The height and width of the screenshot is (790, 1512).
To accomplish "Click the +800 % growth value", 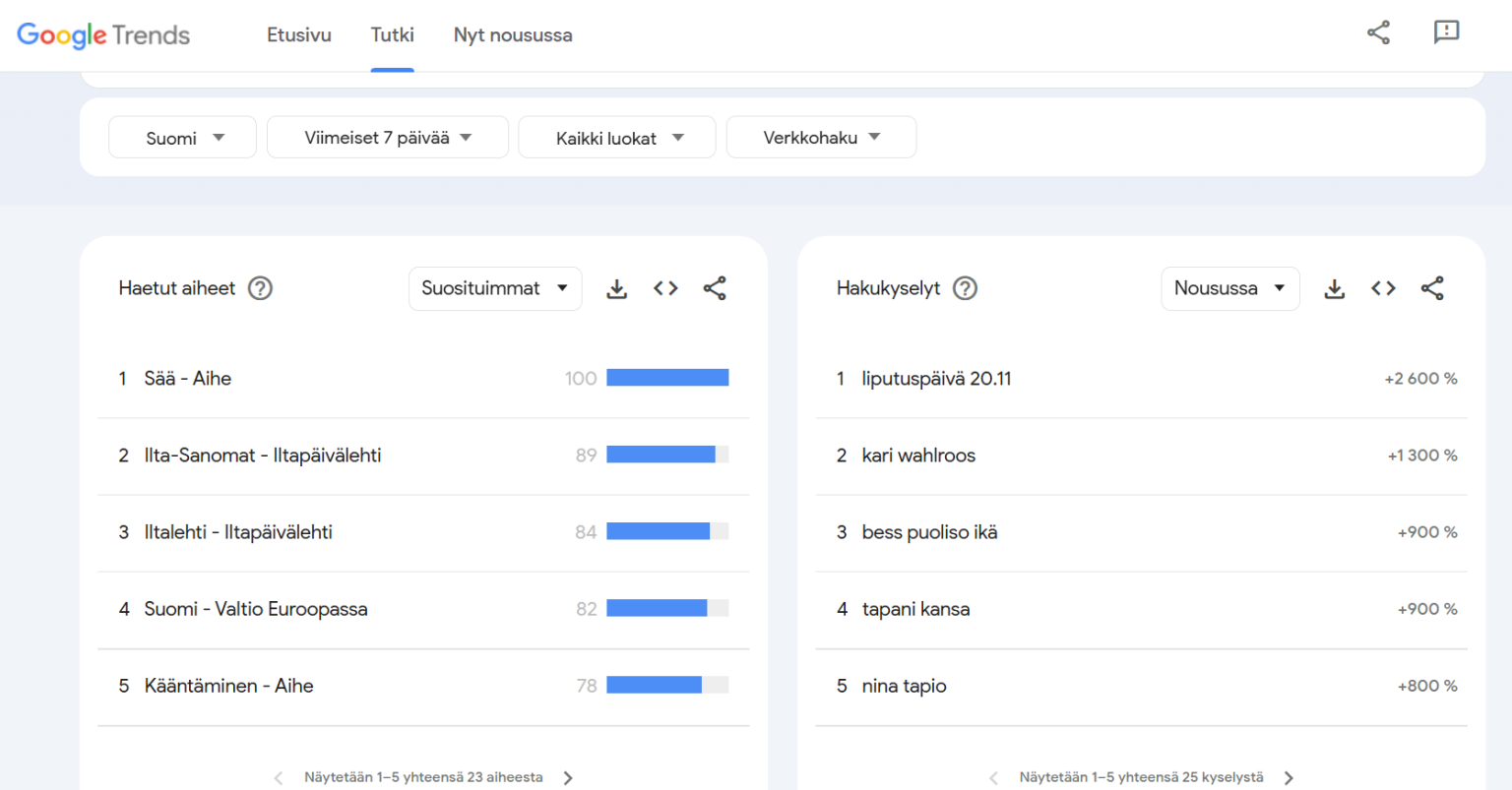I will click(x=1427, y=686).
